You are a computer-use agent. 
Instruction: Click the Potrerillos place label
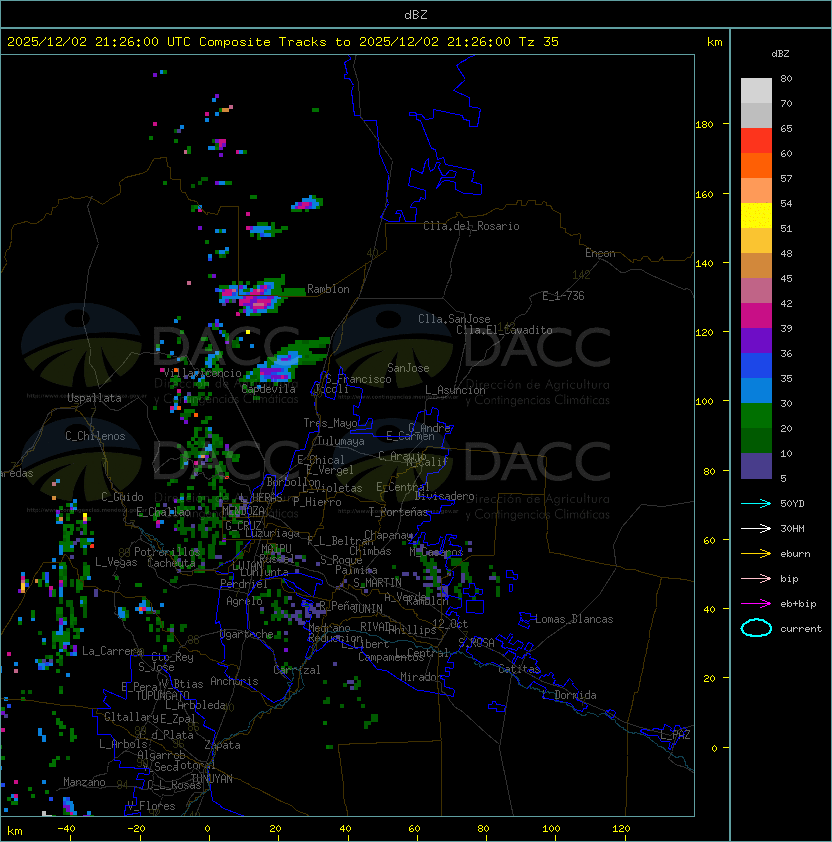(167, 551)
